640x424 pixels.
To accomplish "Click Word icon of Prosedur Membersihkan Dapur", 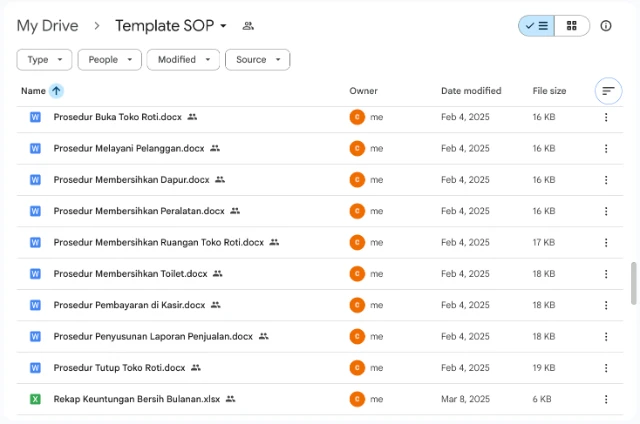I will pyautogui.click(x=35, y=180).
